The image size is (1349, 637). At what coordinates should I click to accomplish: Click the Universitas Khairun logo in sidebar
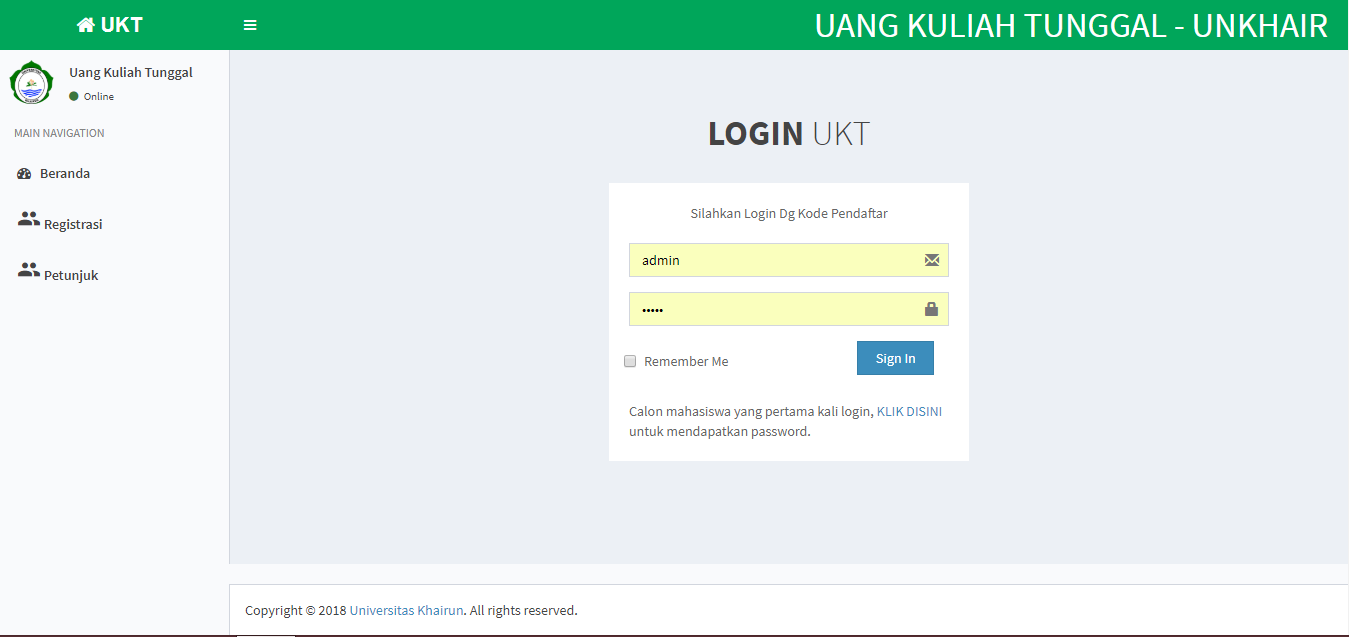(31, 83)
